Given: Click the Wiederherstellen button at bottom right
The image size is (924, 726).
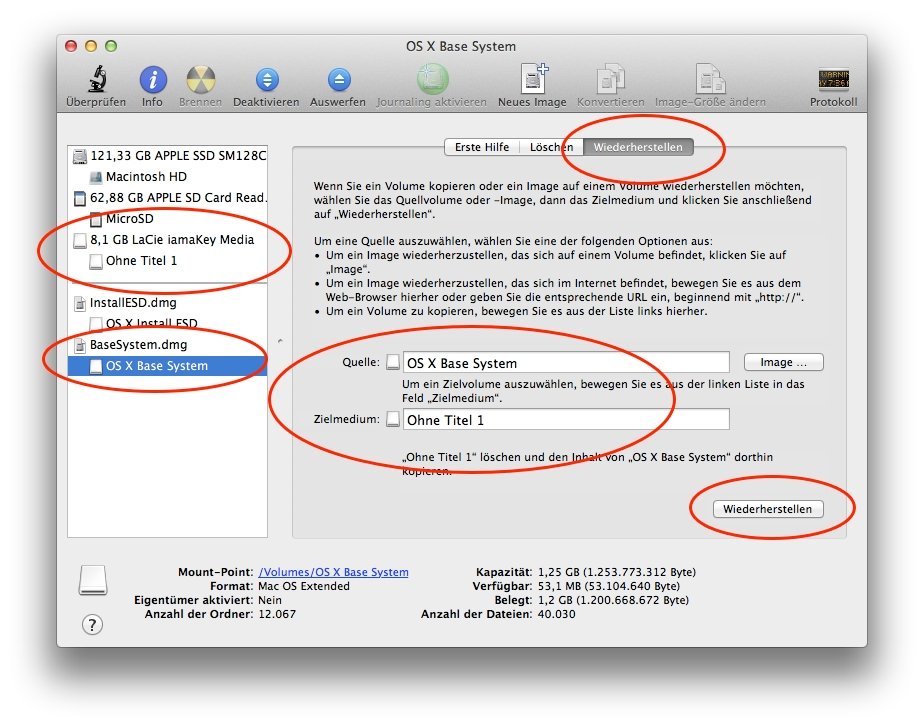Looking at the screenshot, I should coord(767,509).
